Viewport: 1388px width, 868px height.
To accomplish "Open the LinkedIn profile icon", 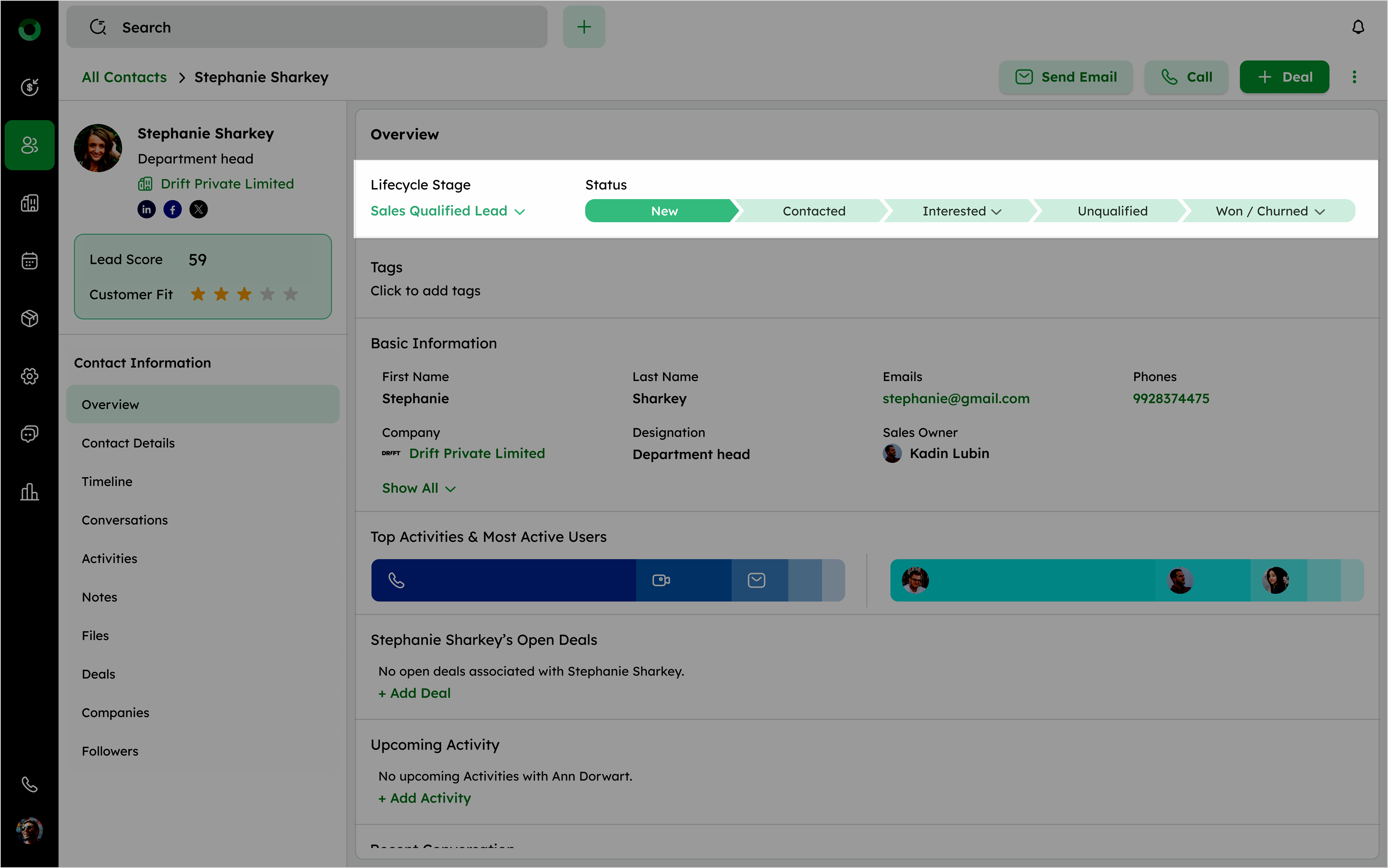I will click(x=146, y=209).
